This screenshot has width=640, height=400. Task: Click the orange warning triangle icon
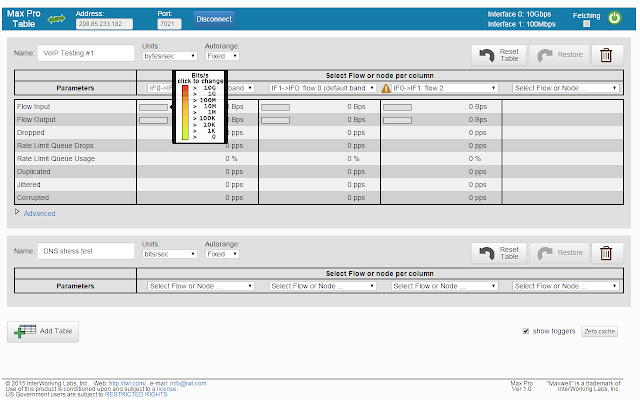(386, 88)
